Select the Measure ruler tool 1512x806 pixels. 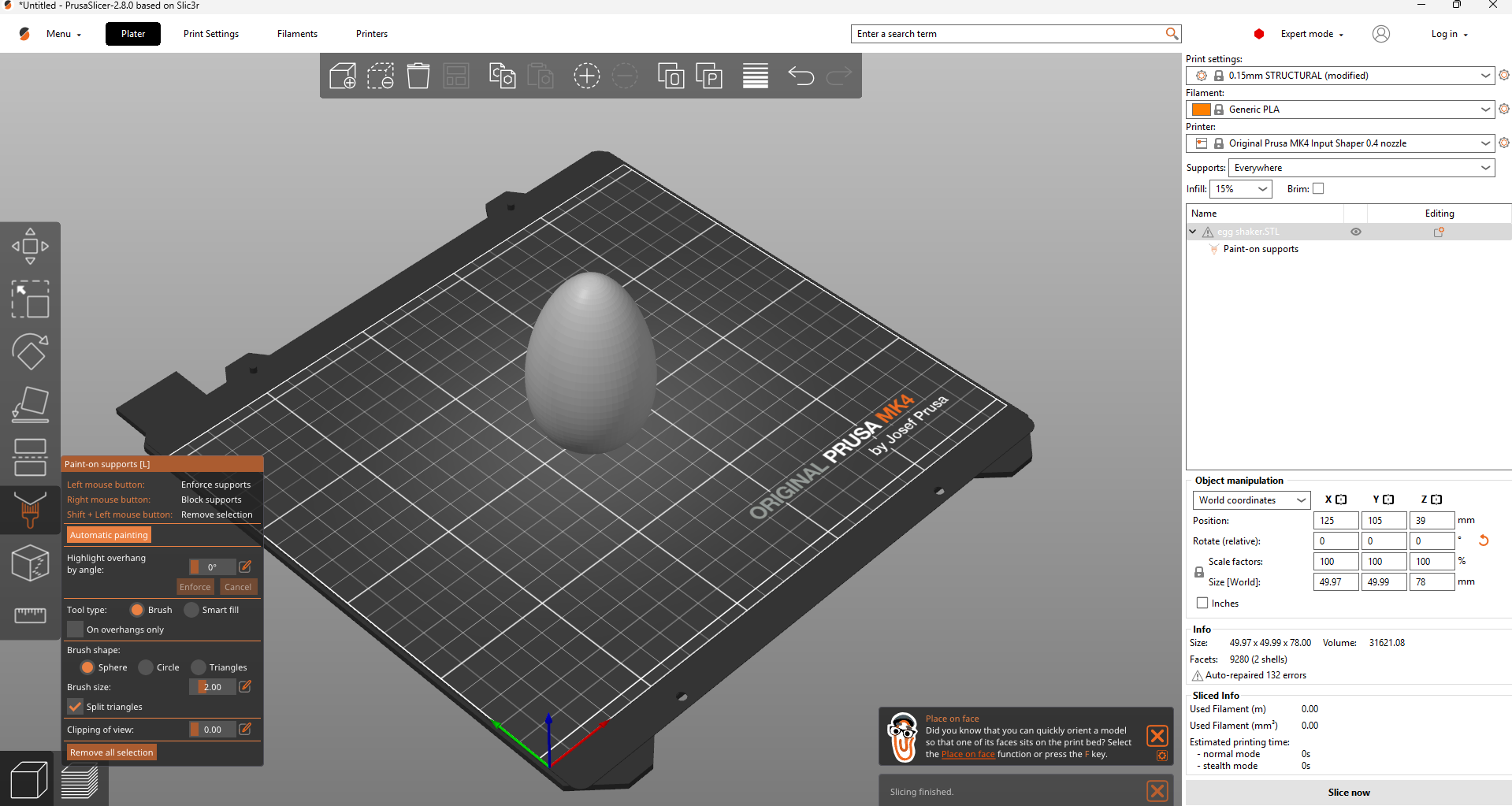pos(30,615)
